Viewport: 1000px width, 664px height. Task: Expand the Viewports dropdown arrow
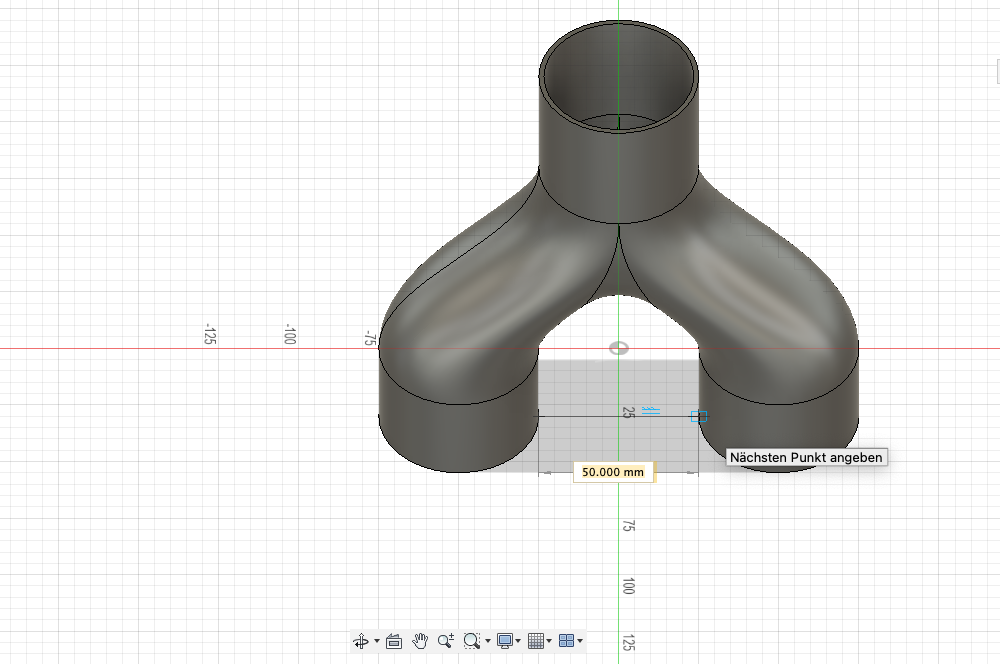[580, 641]
